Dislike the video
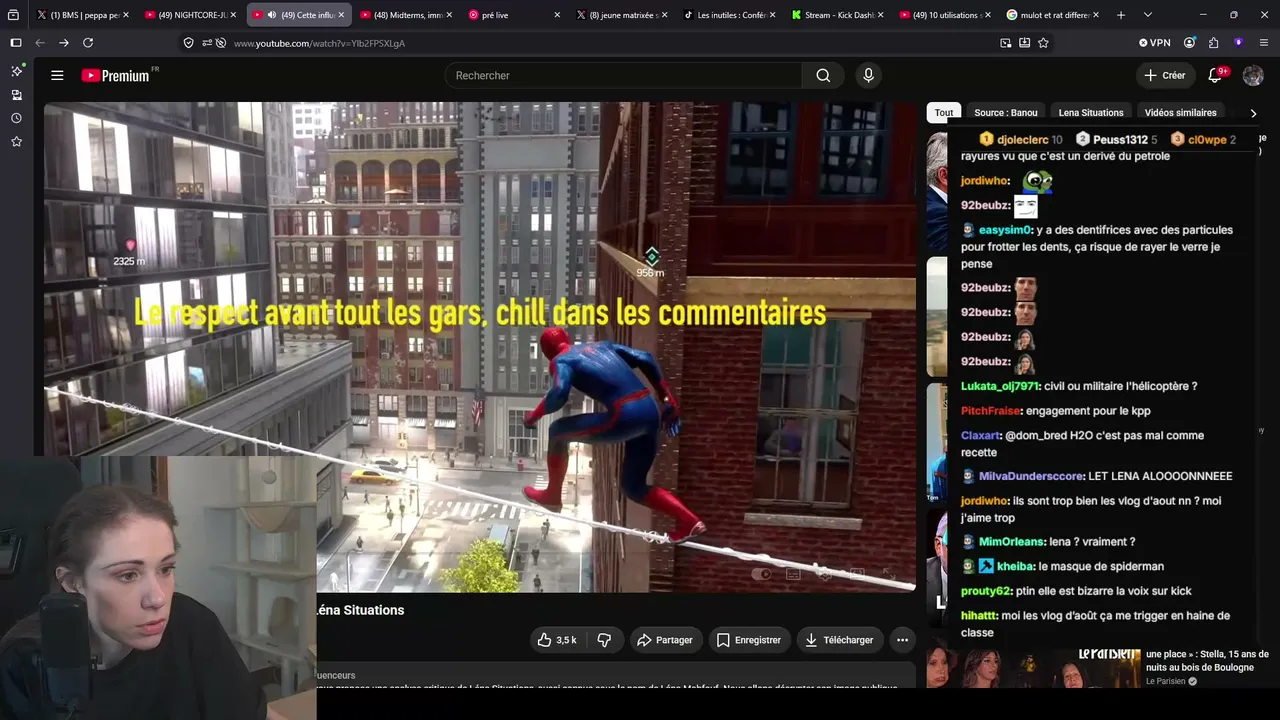This screenshot has width=1280, height=720. point(604,640)
